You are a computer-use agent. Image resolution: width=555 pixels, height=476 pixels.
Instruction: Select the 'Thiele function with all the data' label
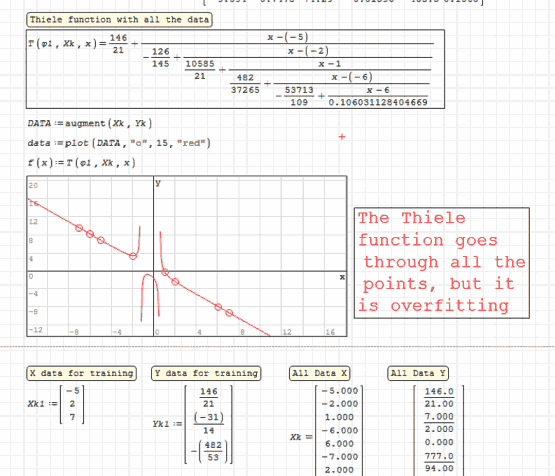pyautogui.click(x=119, y=19)
